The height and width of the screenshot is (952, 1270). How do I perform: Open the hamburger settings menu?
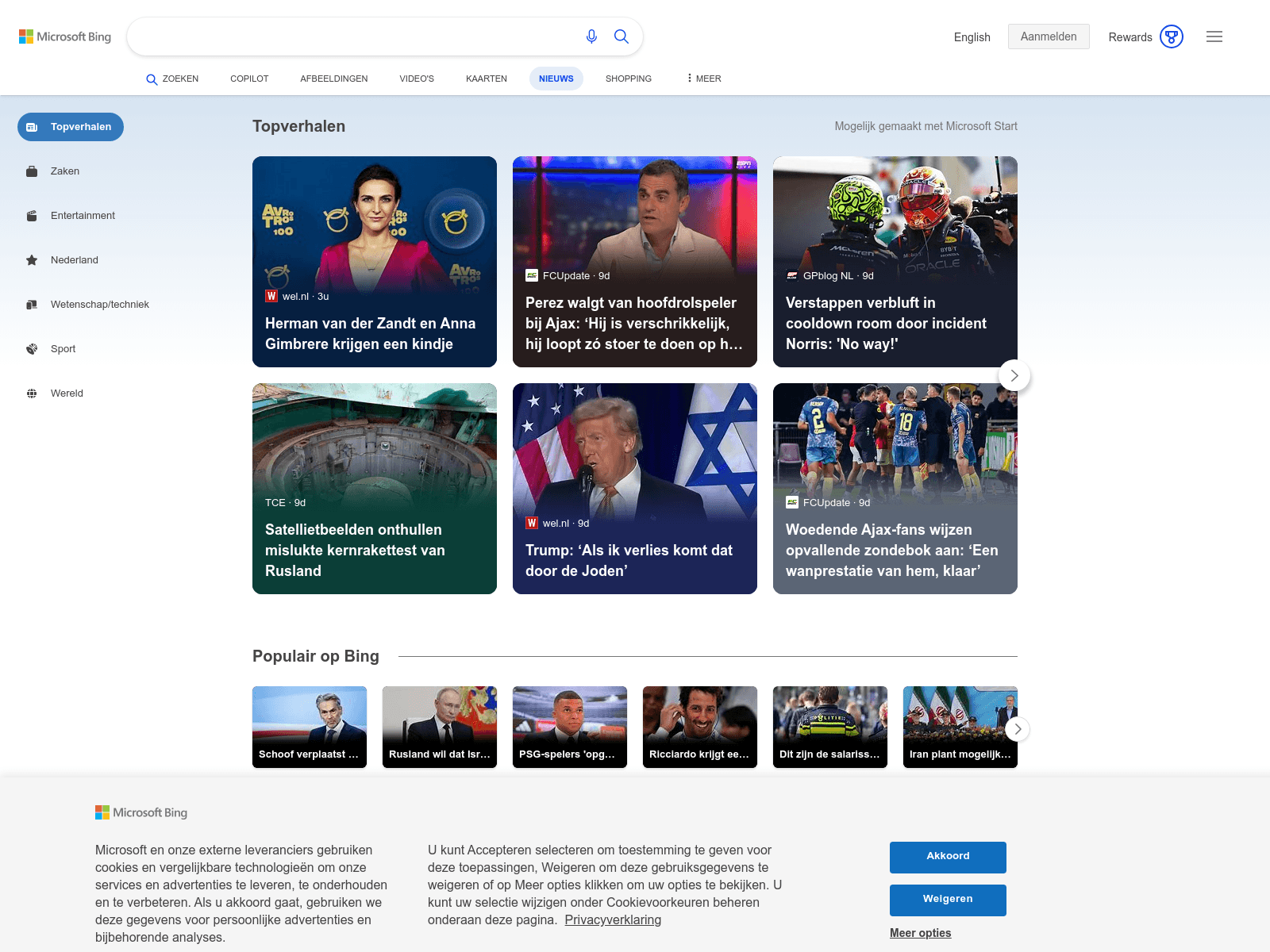click(1214, 36)
